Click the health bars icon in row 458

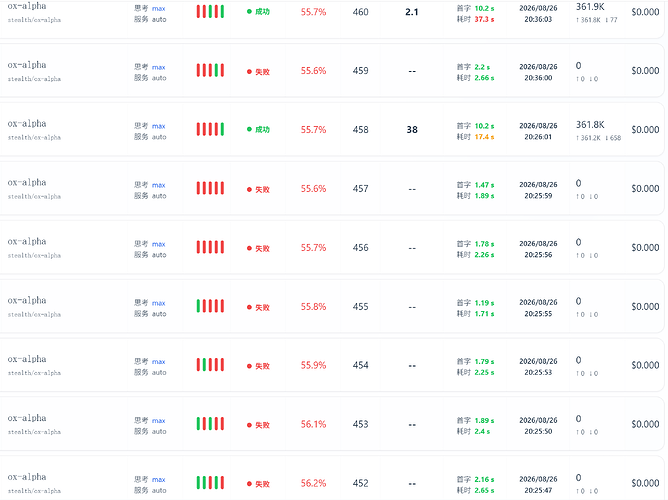(210, 129)
